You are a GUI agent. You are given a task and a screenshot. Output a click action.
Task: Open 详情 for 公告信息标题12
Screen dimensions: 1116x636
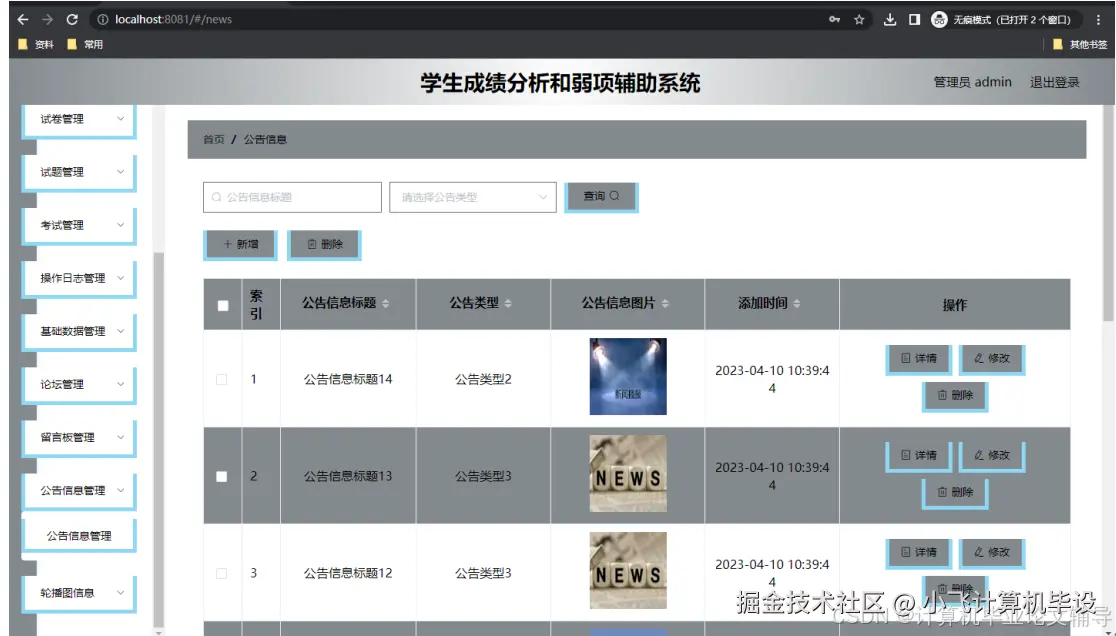click(919, 553)
